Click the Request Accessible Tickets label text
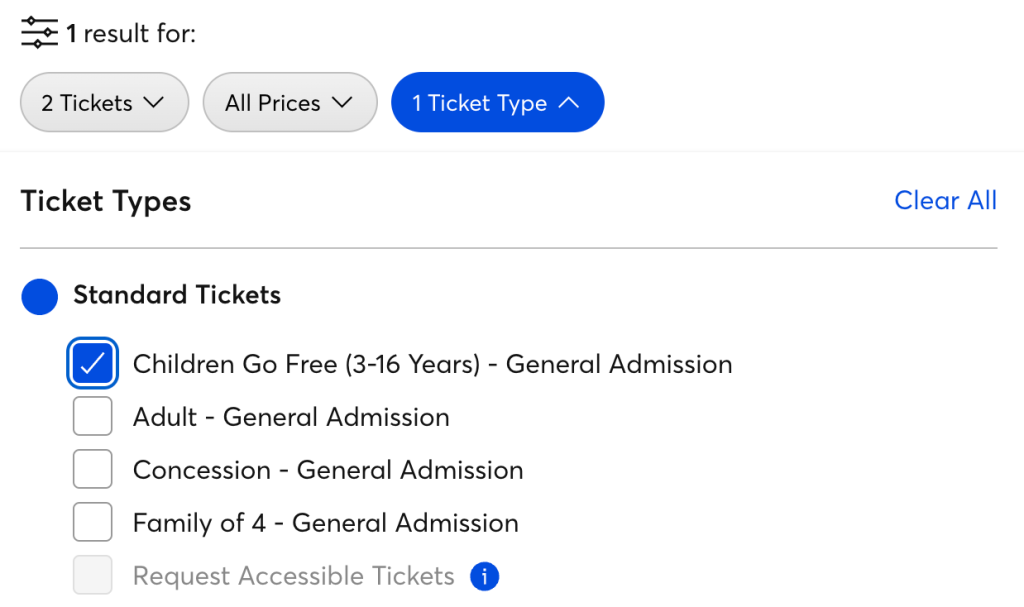 294,576
